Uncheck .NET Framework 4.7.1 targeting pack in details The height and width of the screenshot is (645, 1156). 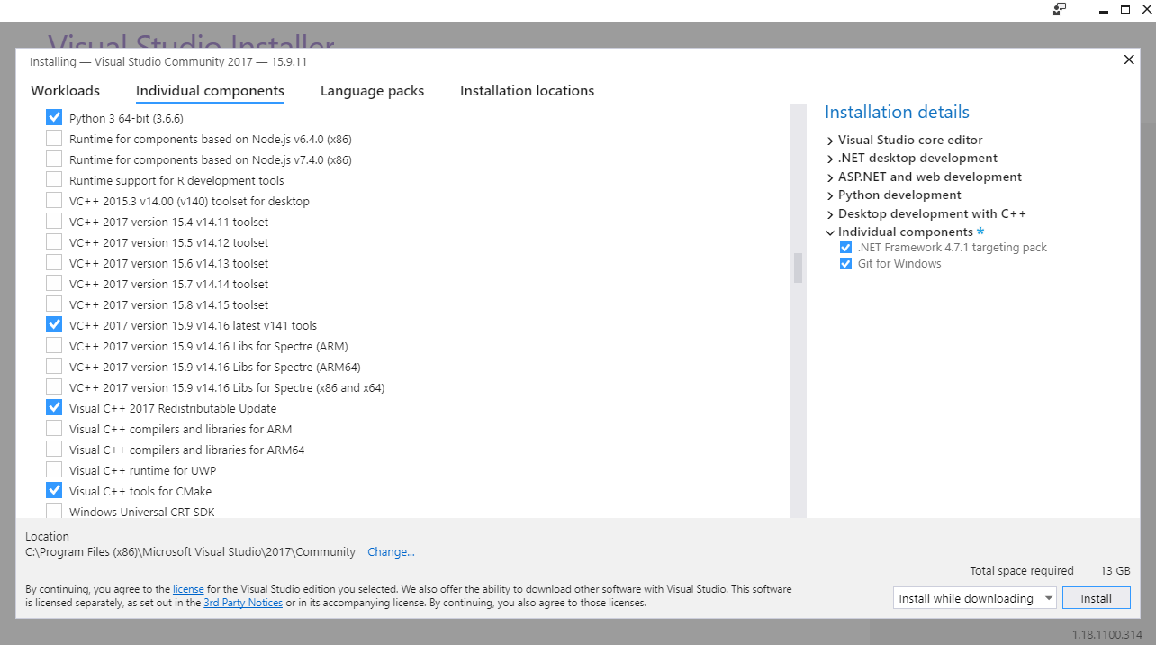[846, 247]
